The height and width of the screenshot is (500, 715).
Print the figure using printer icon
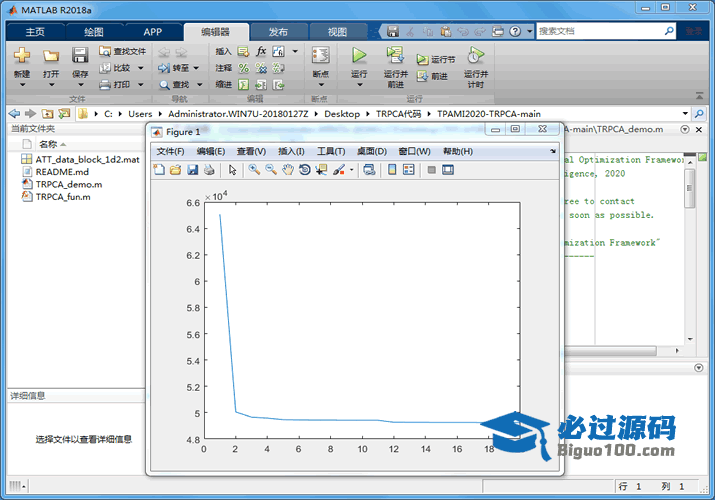(208, 170)
